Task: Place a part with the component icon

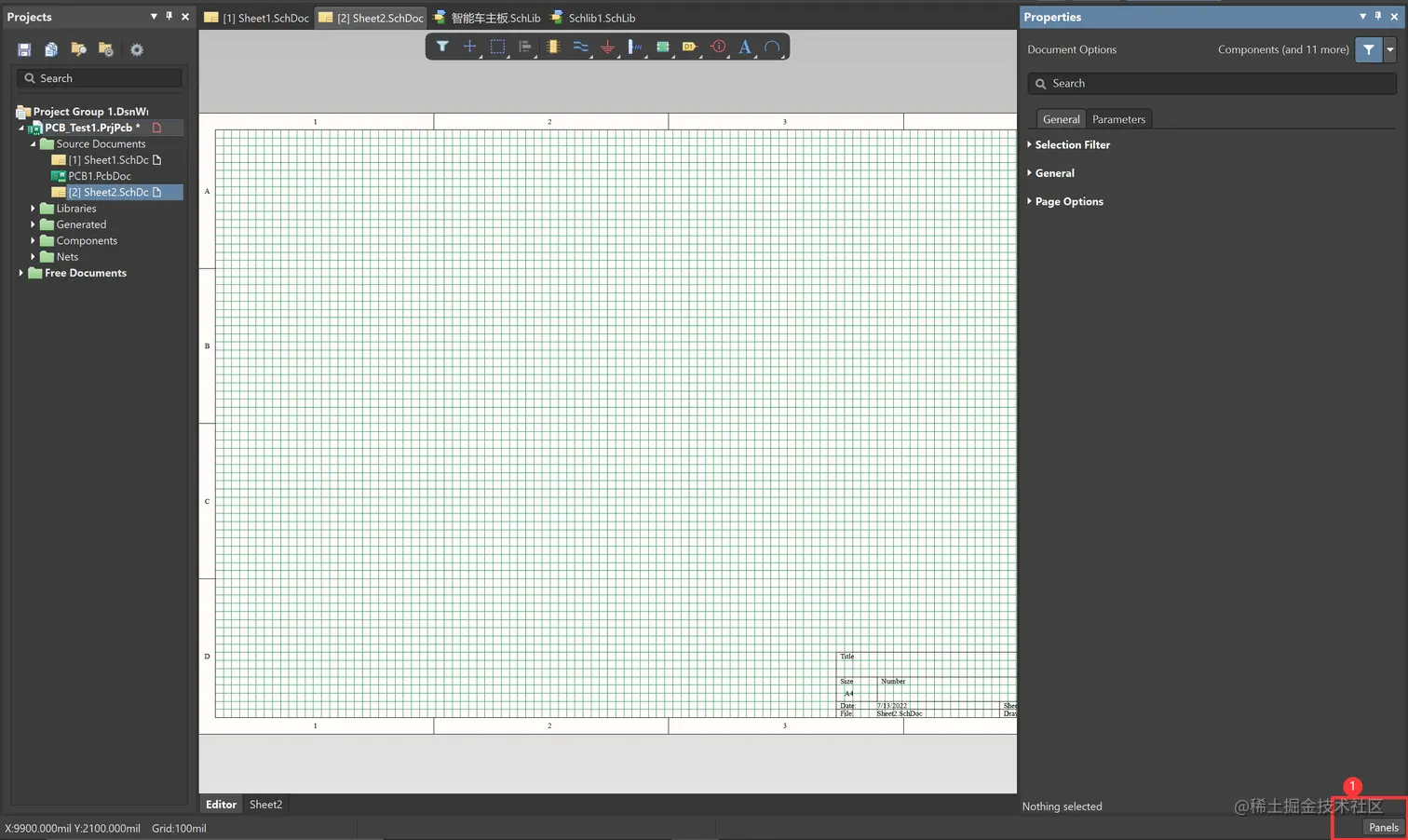Action: 553,47
